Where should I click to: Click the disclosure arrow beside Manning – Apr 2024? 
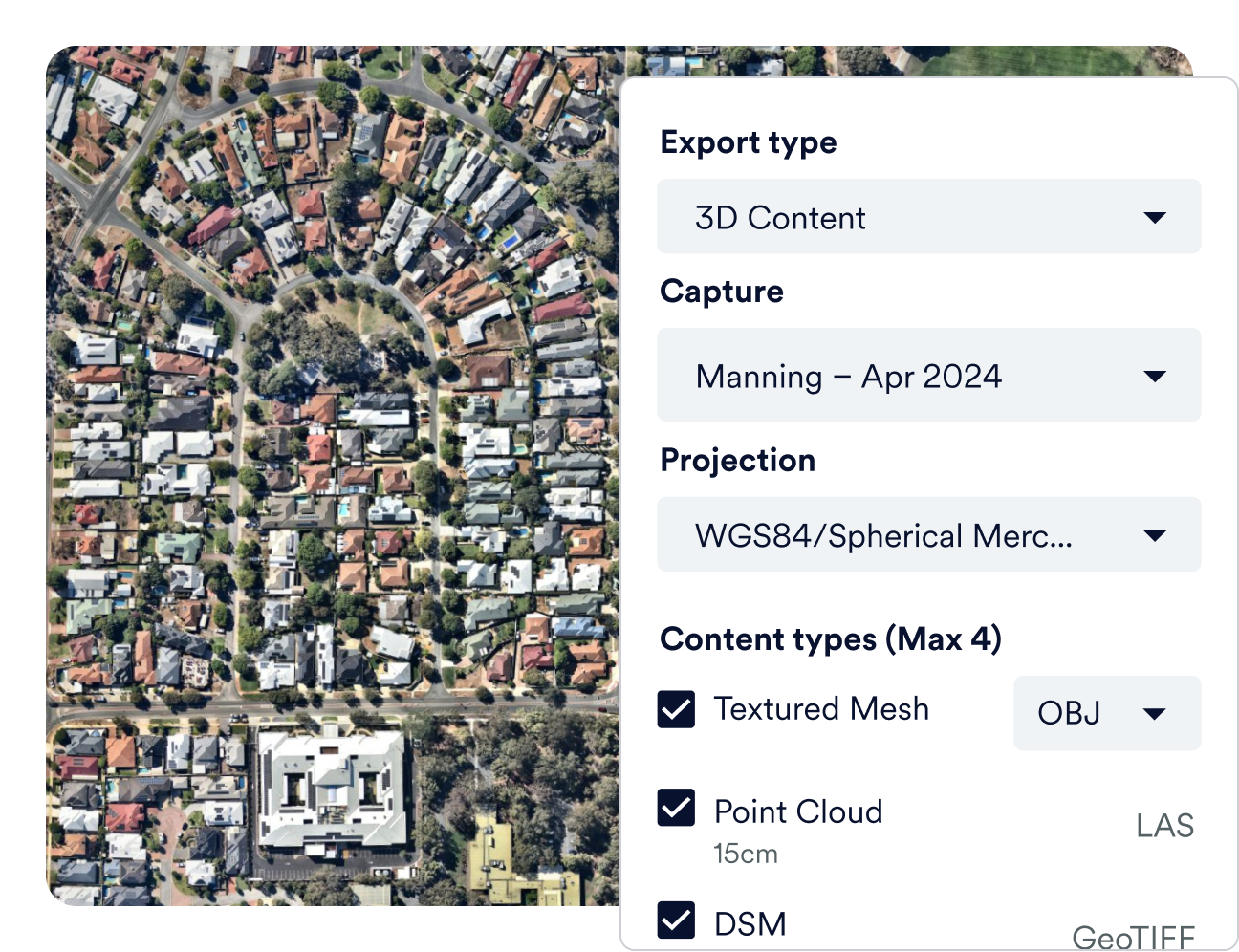coord(1157,376)
